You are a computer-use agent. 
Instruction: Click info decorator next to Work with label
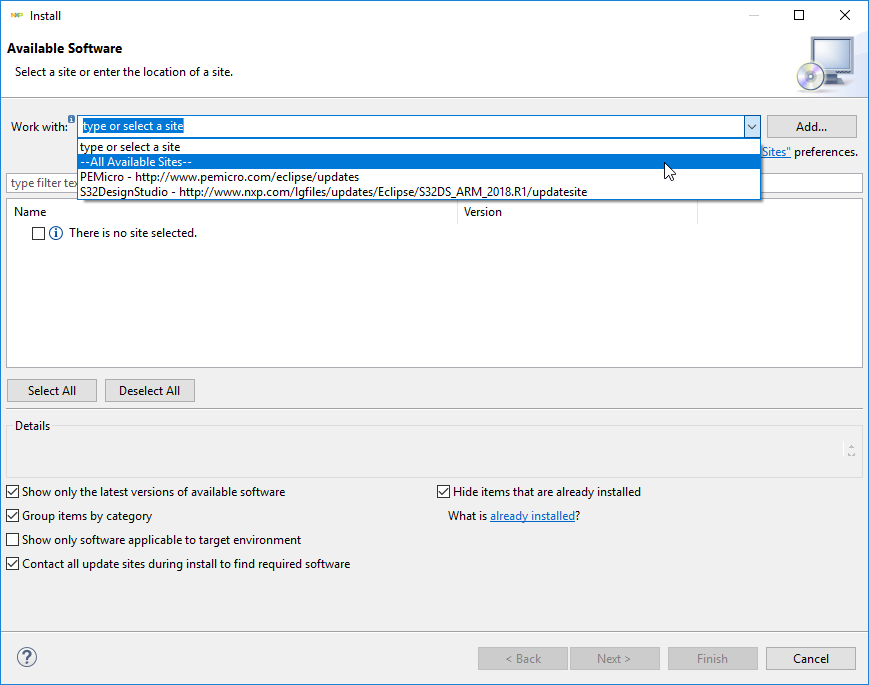[x=72, y=120]
